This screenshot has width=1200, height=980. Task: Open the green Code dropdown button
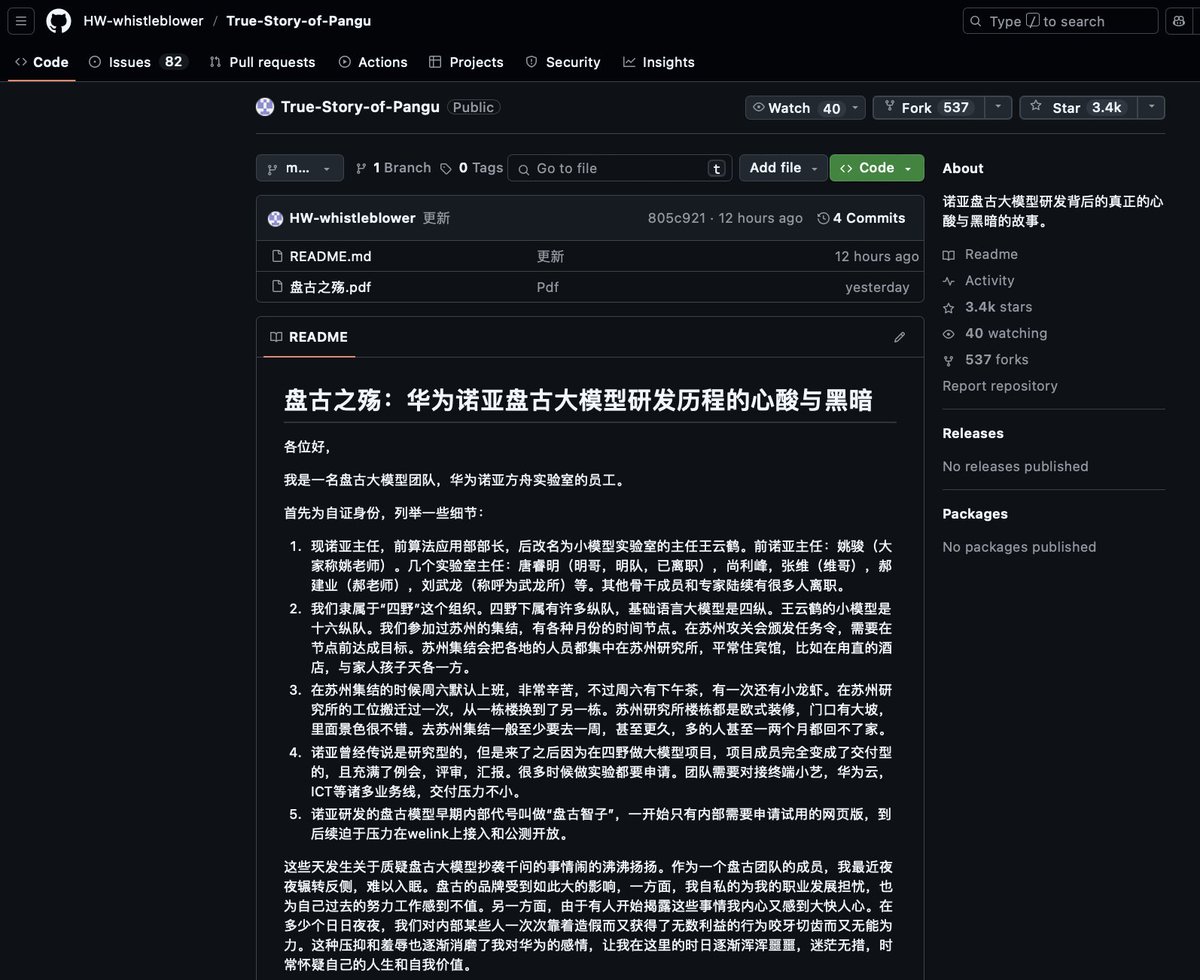click(x=877, y=168)
